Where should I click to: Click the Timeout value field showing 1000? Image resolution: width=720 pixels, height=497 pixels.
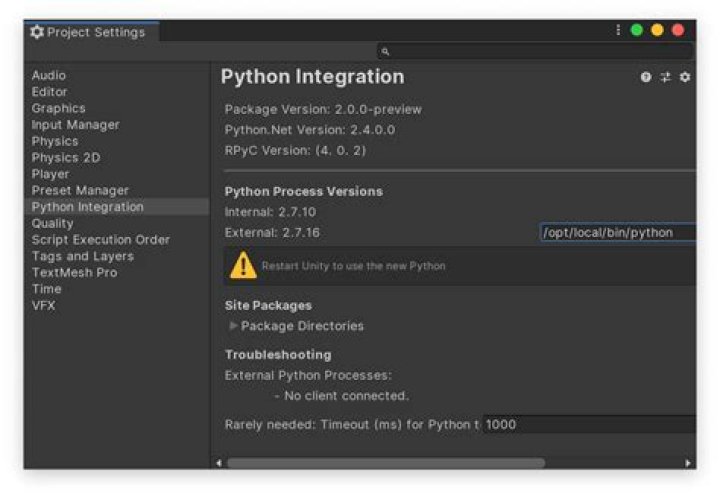coord(588,425)
